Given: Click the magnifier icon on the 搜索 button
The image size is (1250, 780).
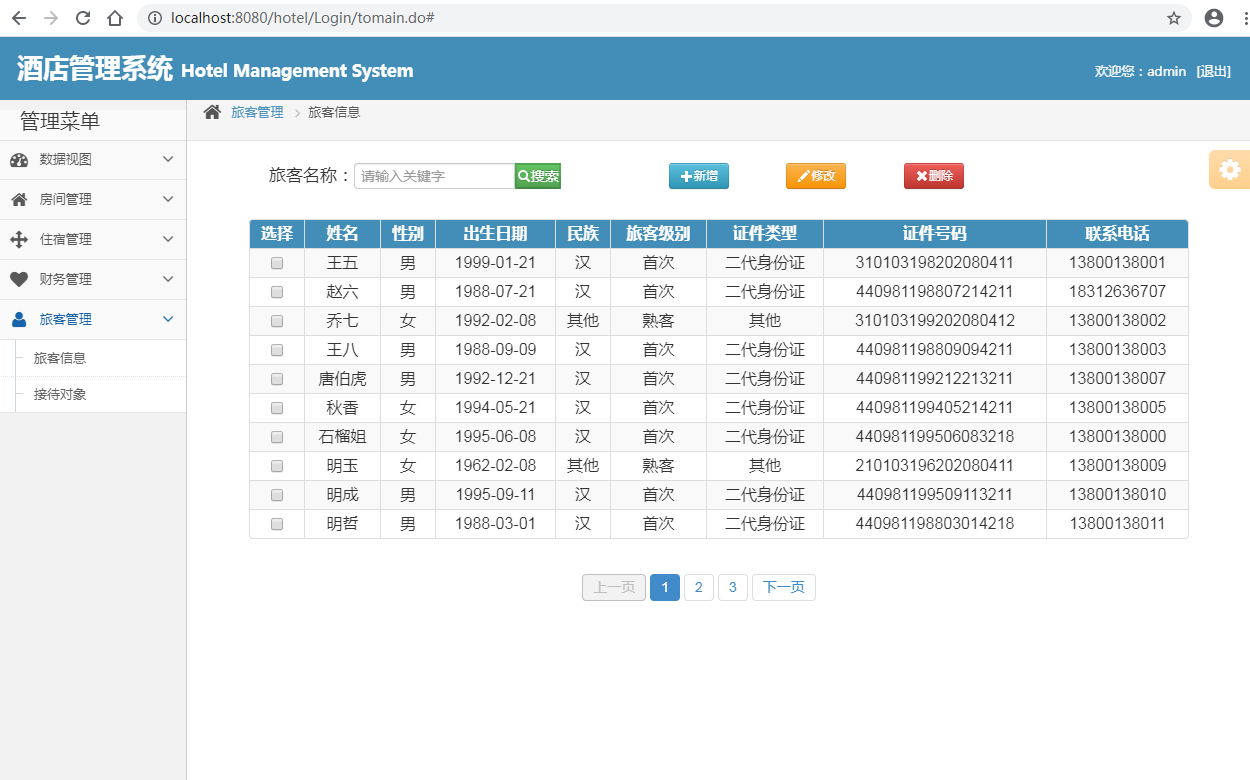Looking at the screenshot, I should point(524,175).
